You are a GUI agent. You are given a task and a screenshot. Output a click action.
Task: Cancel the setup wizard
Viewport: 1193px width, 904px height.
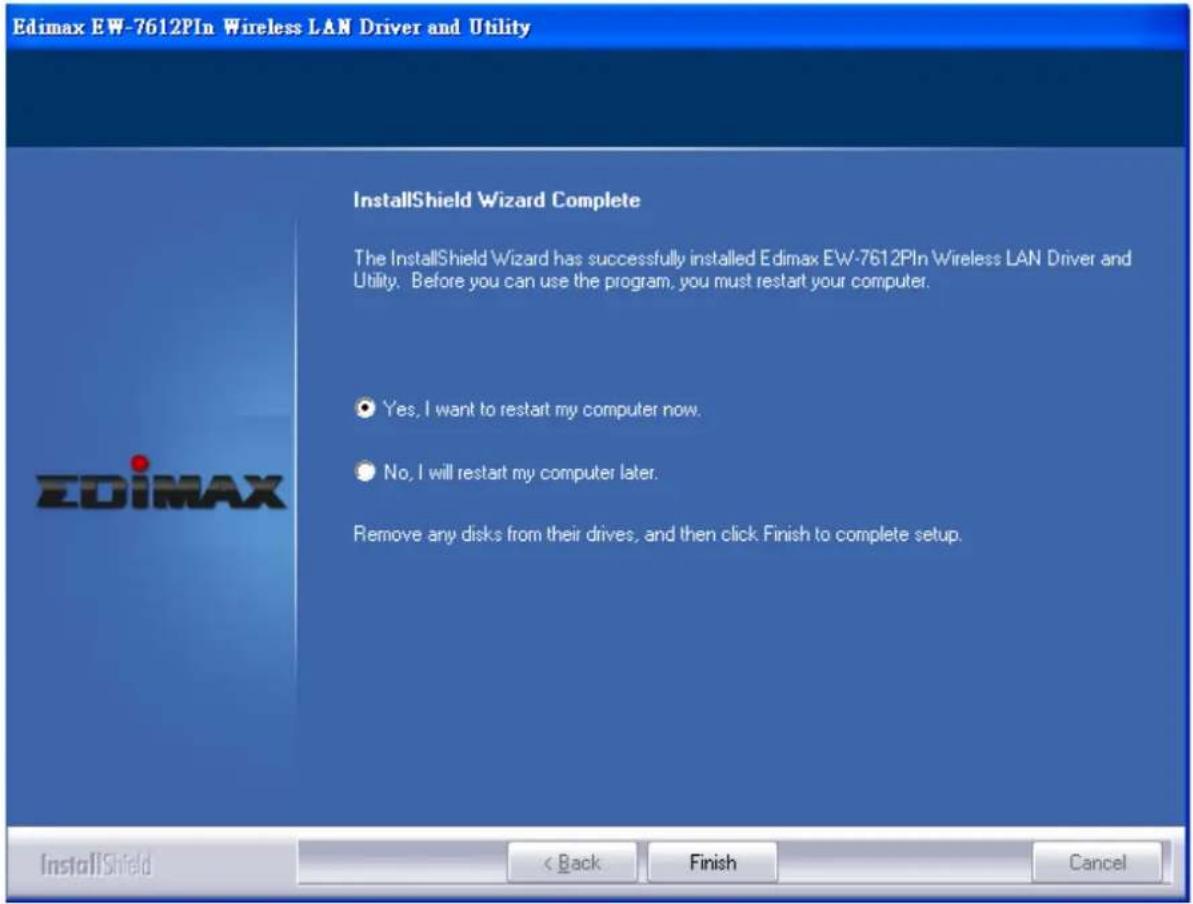coord(1097,862)
